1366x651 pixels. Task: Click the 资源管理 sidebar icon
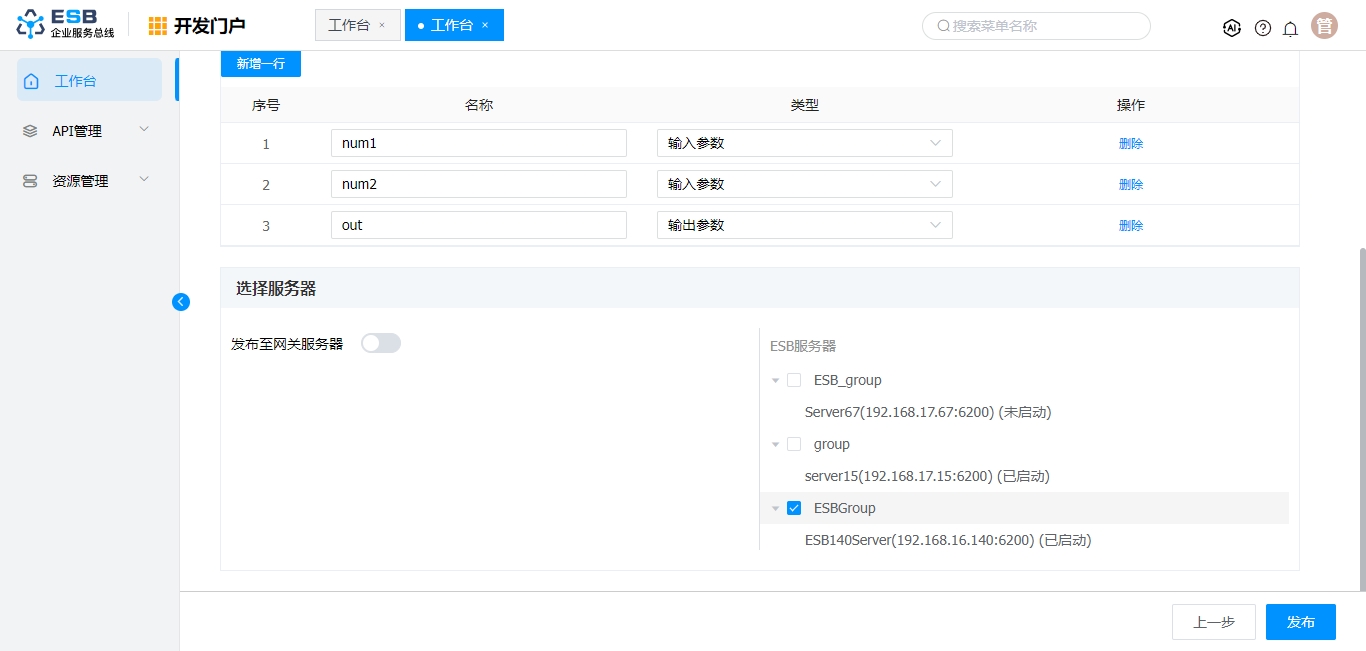[x=30, y=181]
